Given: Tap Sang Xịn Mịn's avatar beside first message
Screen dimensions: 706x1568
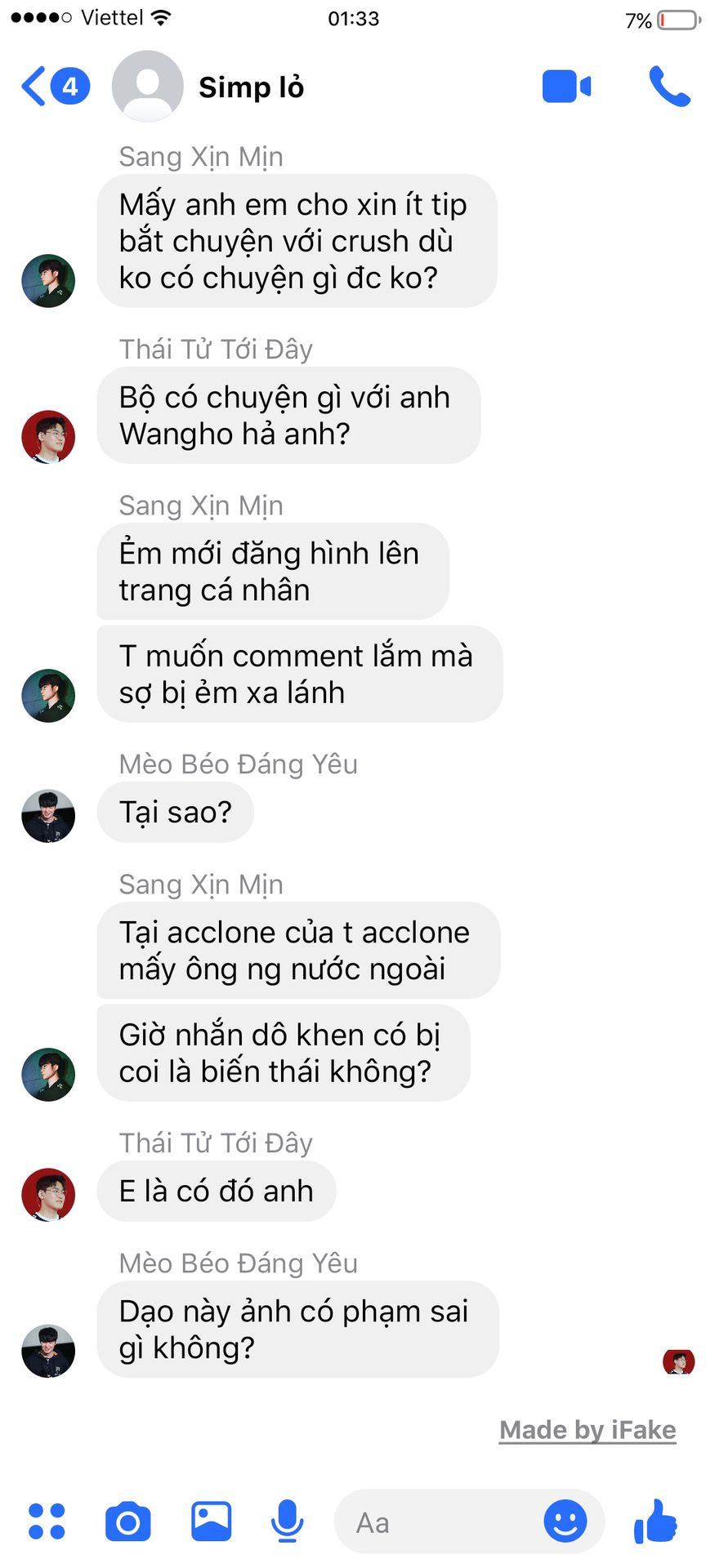Looking at the screenshot, I should click(48, 281).
